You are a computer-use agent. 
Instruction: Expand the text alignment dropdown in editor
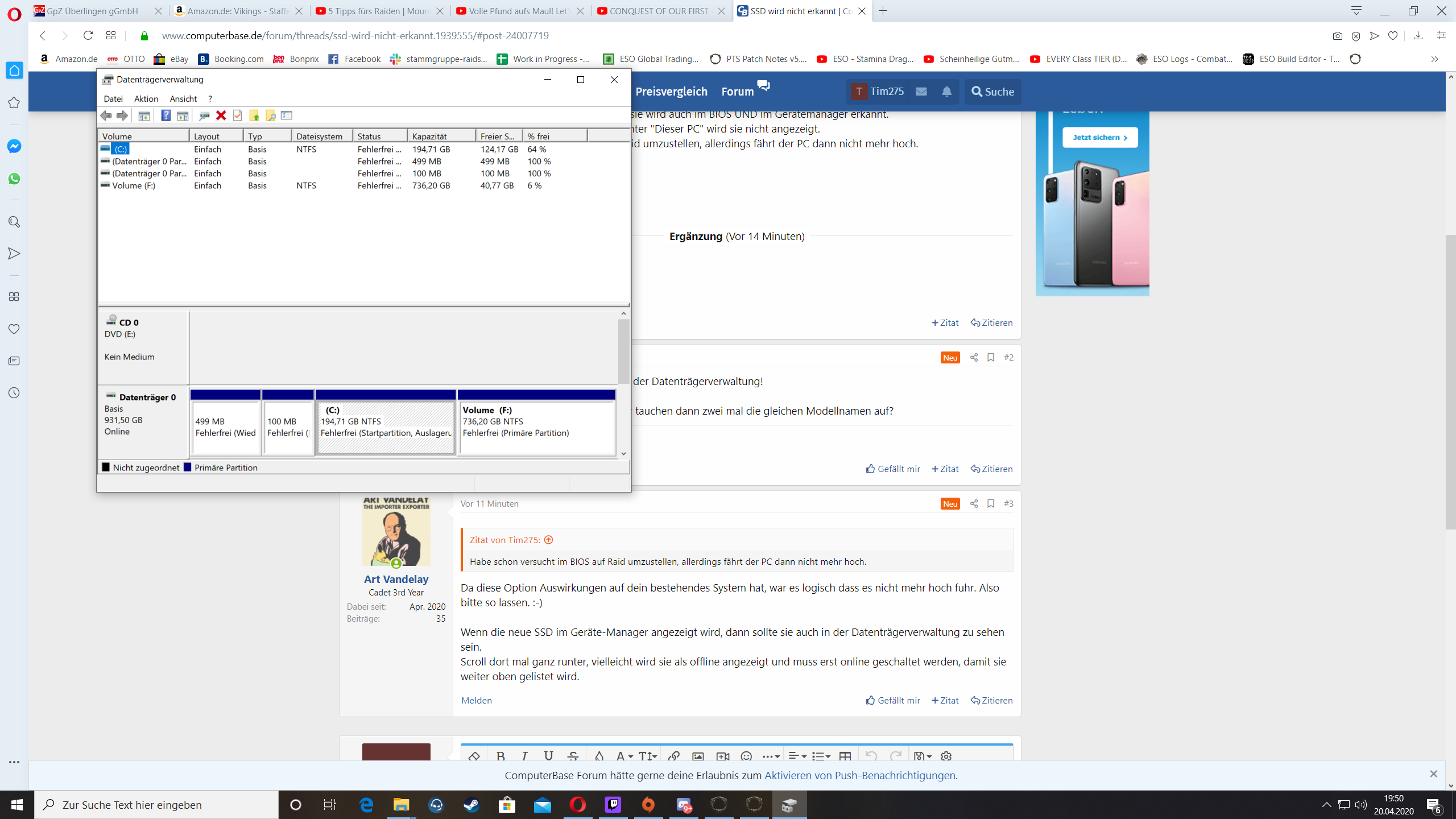(797, 756)
